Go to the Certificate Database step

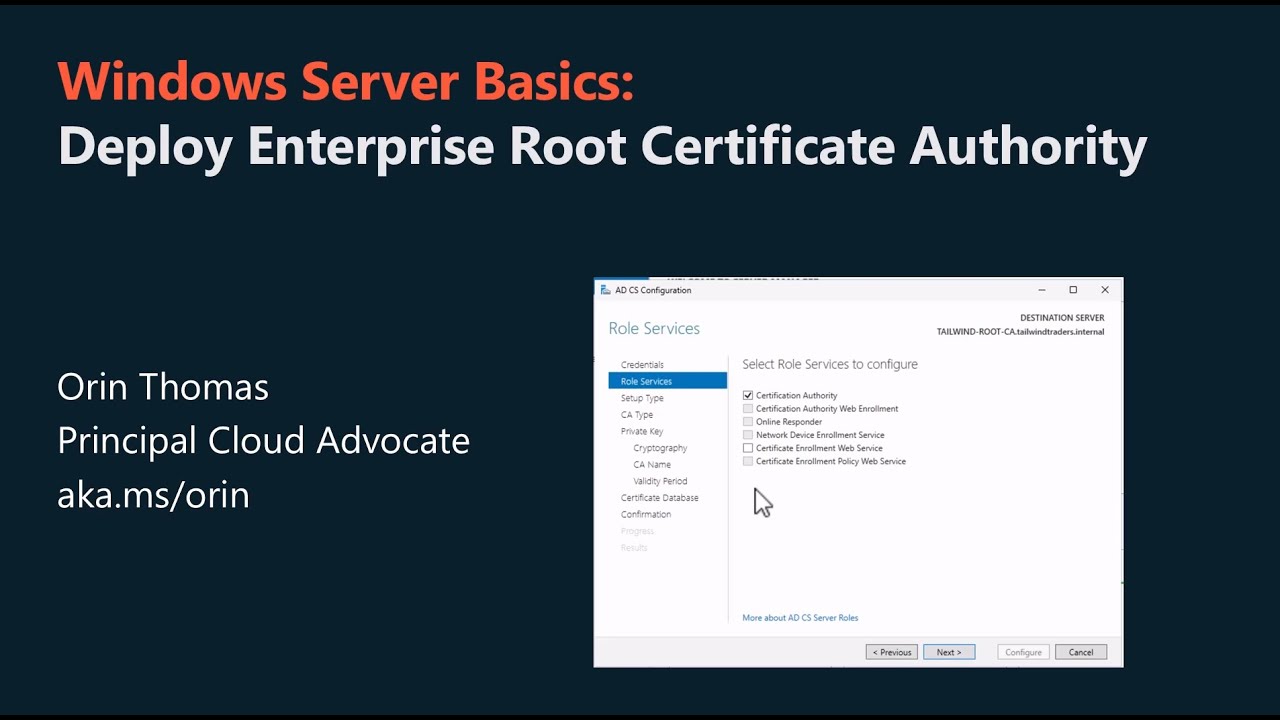tap(660, 498)
